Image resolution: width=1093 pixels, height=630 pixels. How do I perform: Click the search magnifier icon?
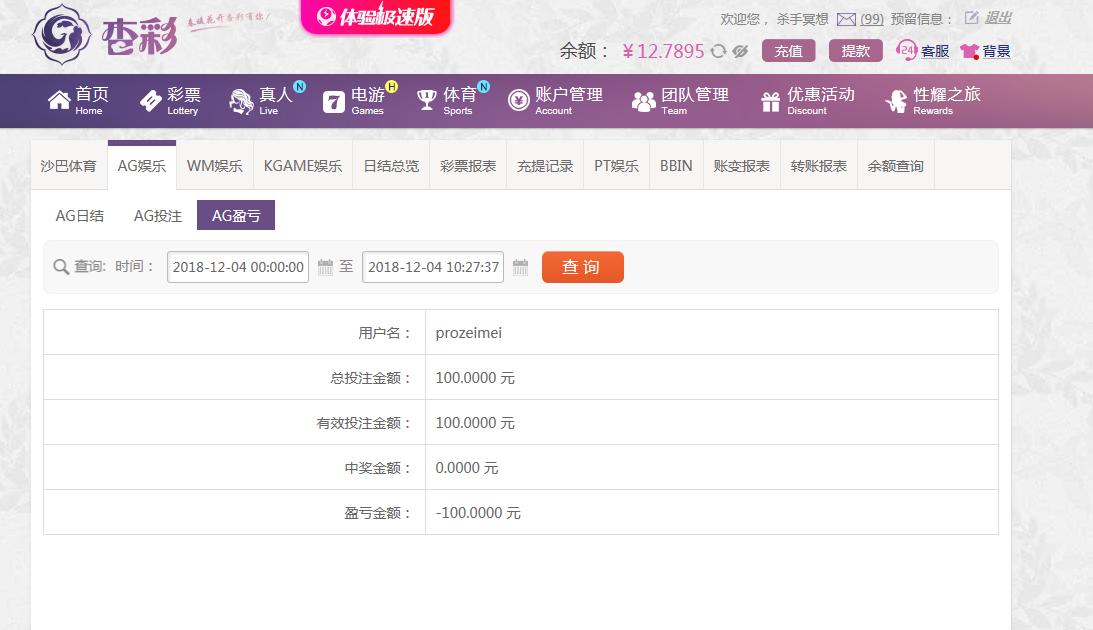pos(61,267)
